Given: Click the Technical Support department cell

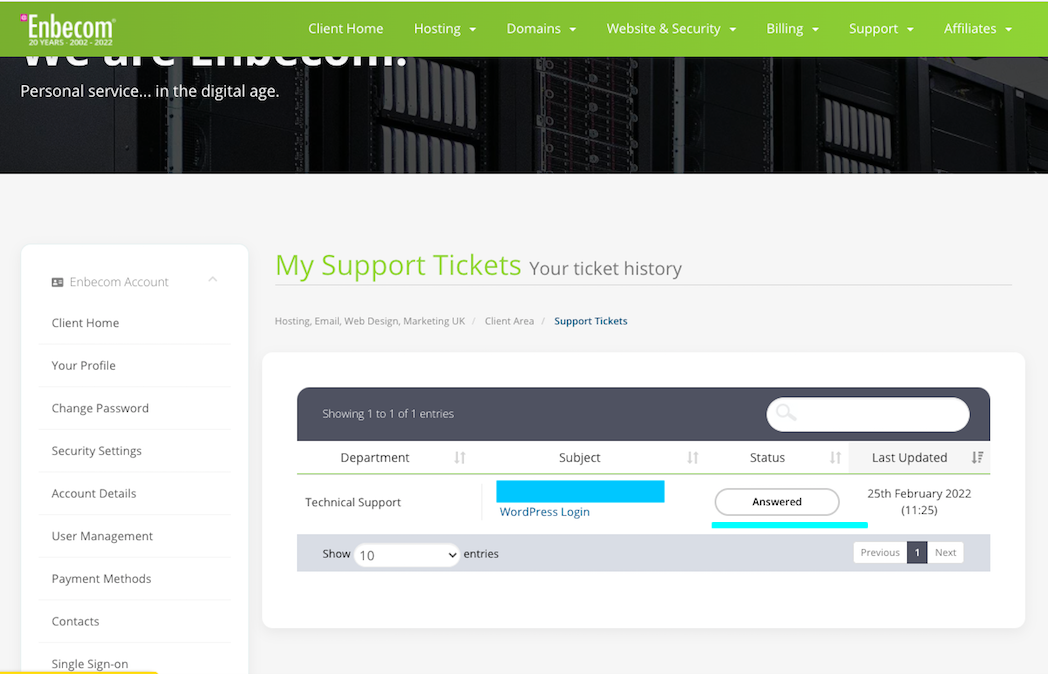Looking at the screenshot, I should pos(353,502).
